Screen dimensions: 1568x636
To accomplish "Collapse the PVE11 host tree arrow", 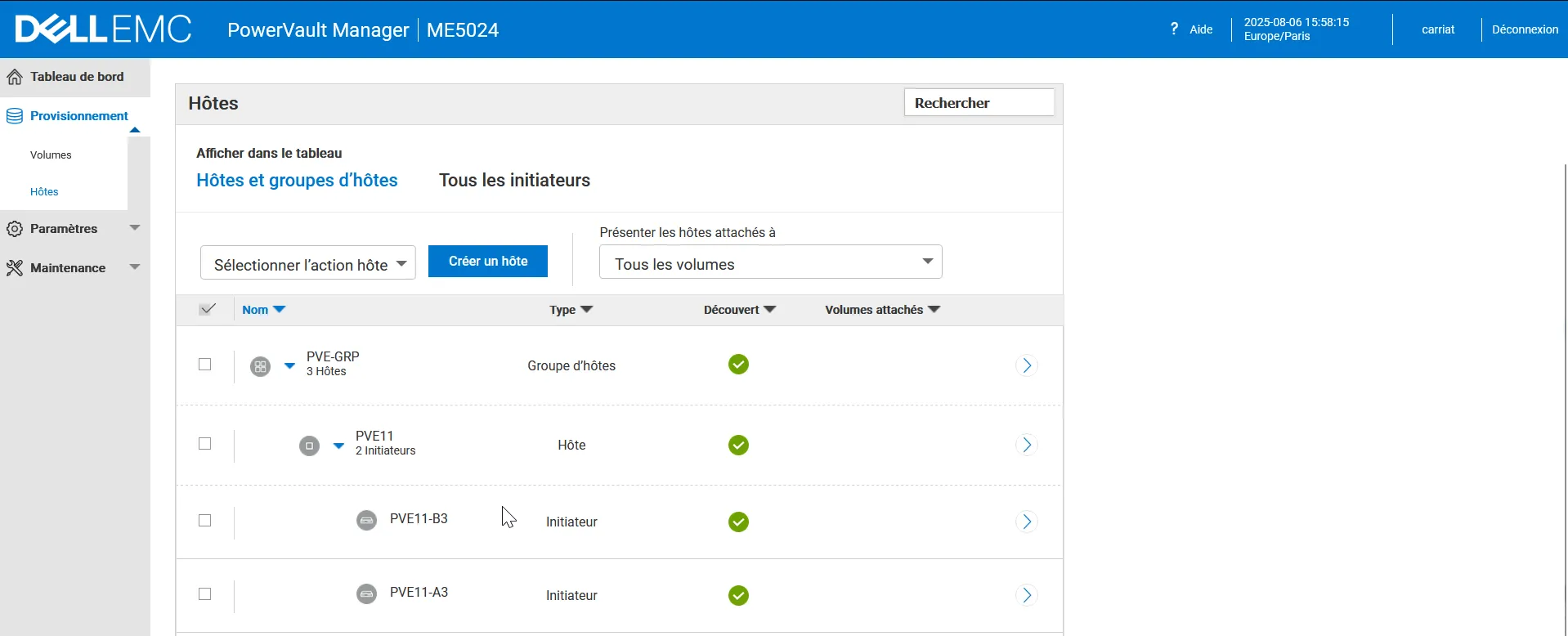I will (338, 446).
